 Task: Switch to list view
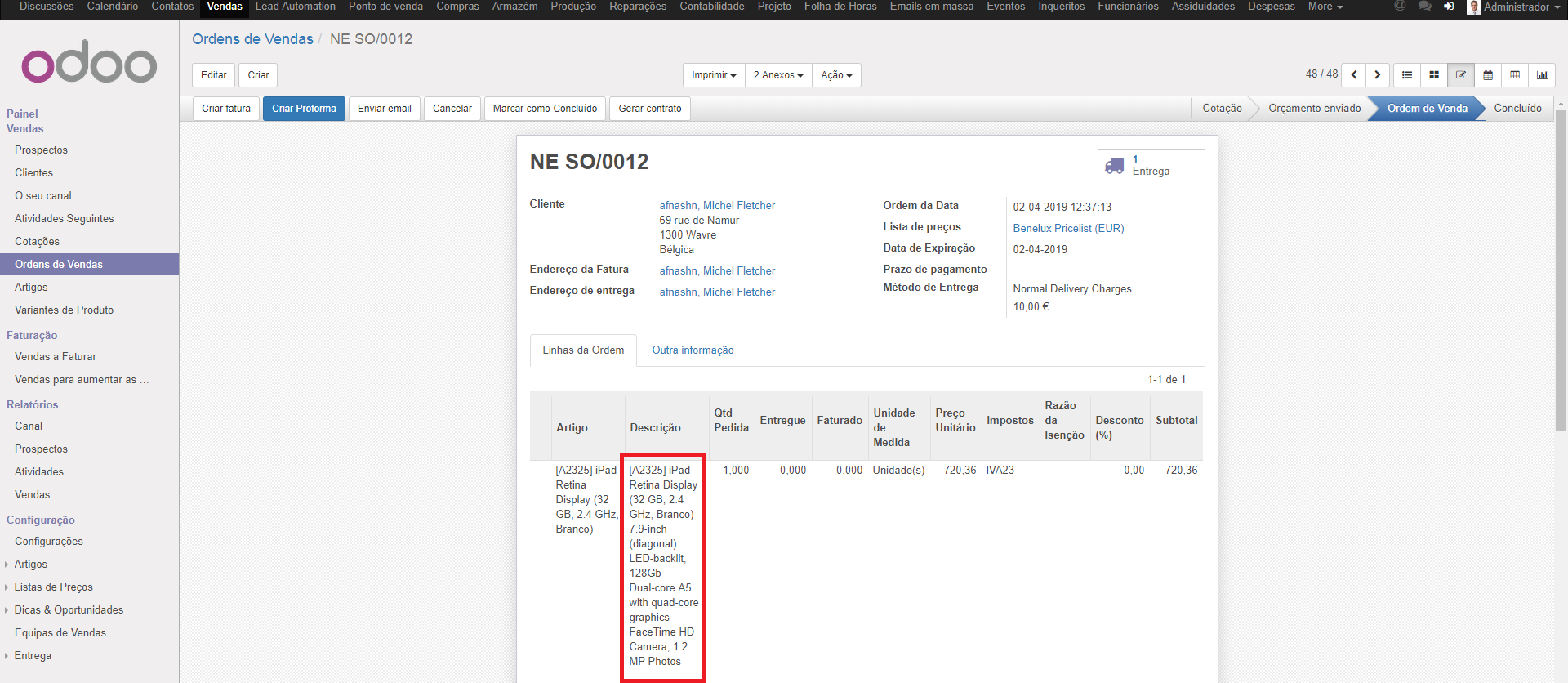[1407, 75]
